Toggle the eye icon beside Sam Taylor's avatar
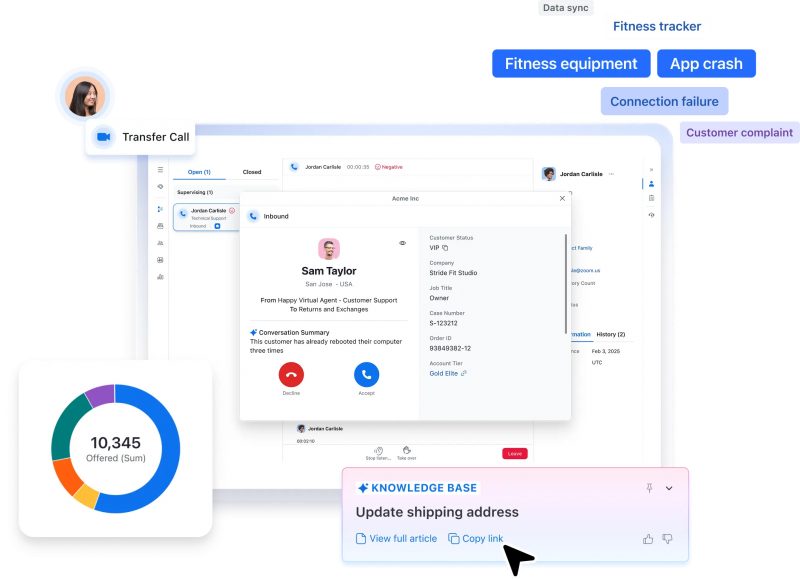The height and width of the screenshot is (579, 800). pos(403,243)
